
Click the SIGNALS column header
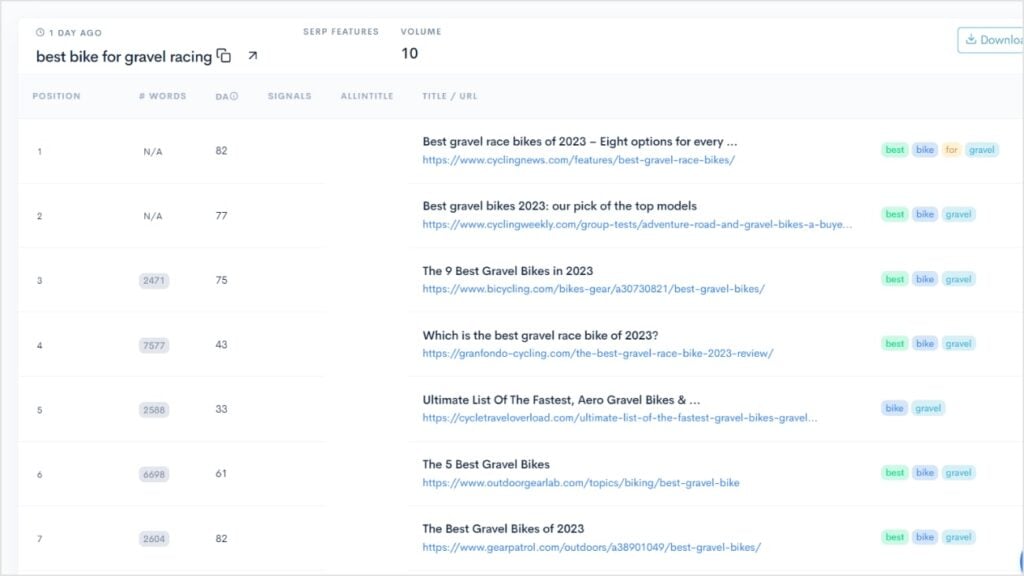289,95
